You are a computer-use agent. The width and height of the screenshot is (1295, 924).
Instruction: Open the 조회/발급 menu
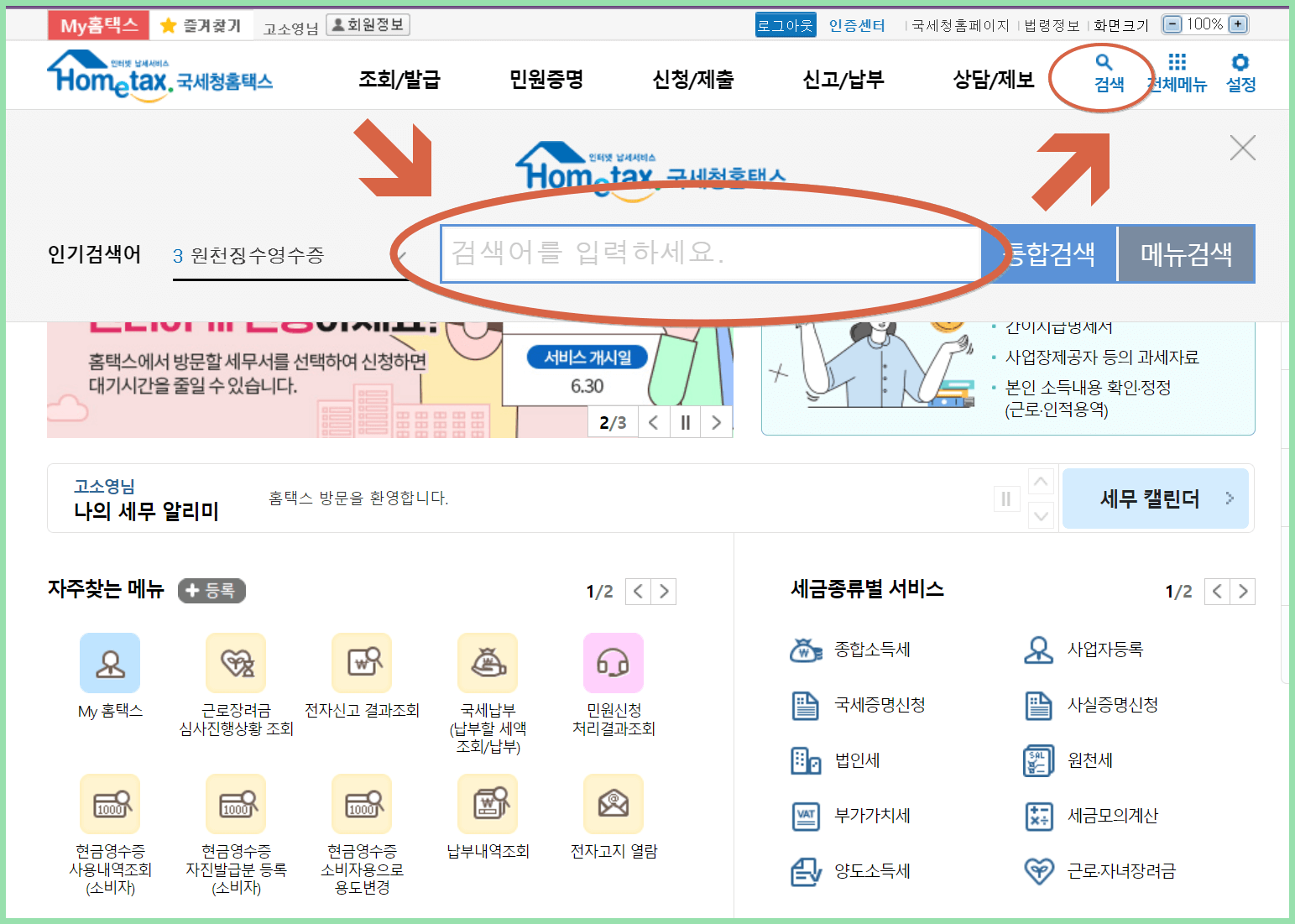[399, 80]
